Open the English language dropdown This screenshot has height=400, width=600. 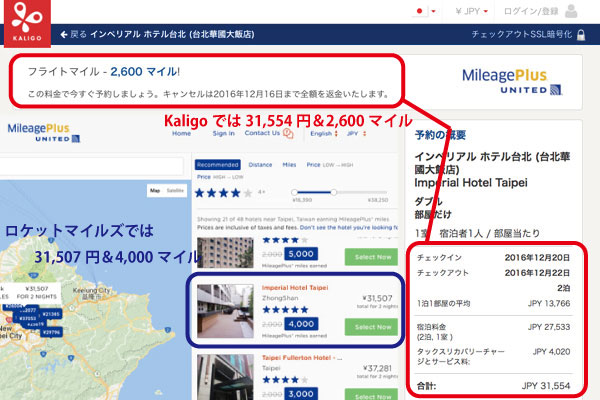coord(324,134)
